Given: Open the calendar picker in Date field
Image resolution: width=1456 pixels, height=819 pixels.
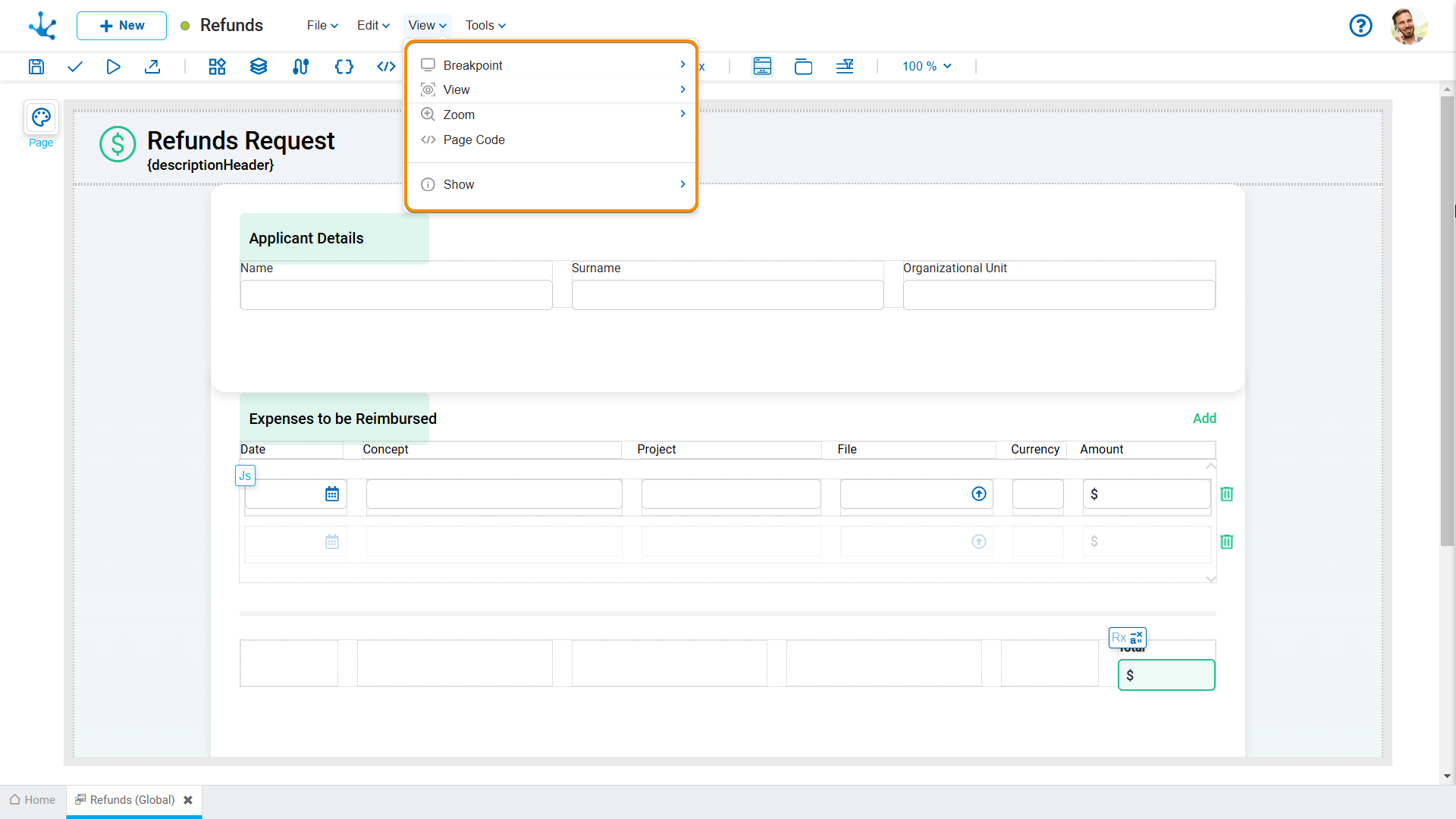Looking at the screenshot, I should tap(332, 494).
